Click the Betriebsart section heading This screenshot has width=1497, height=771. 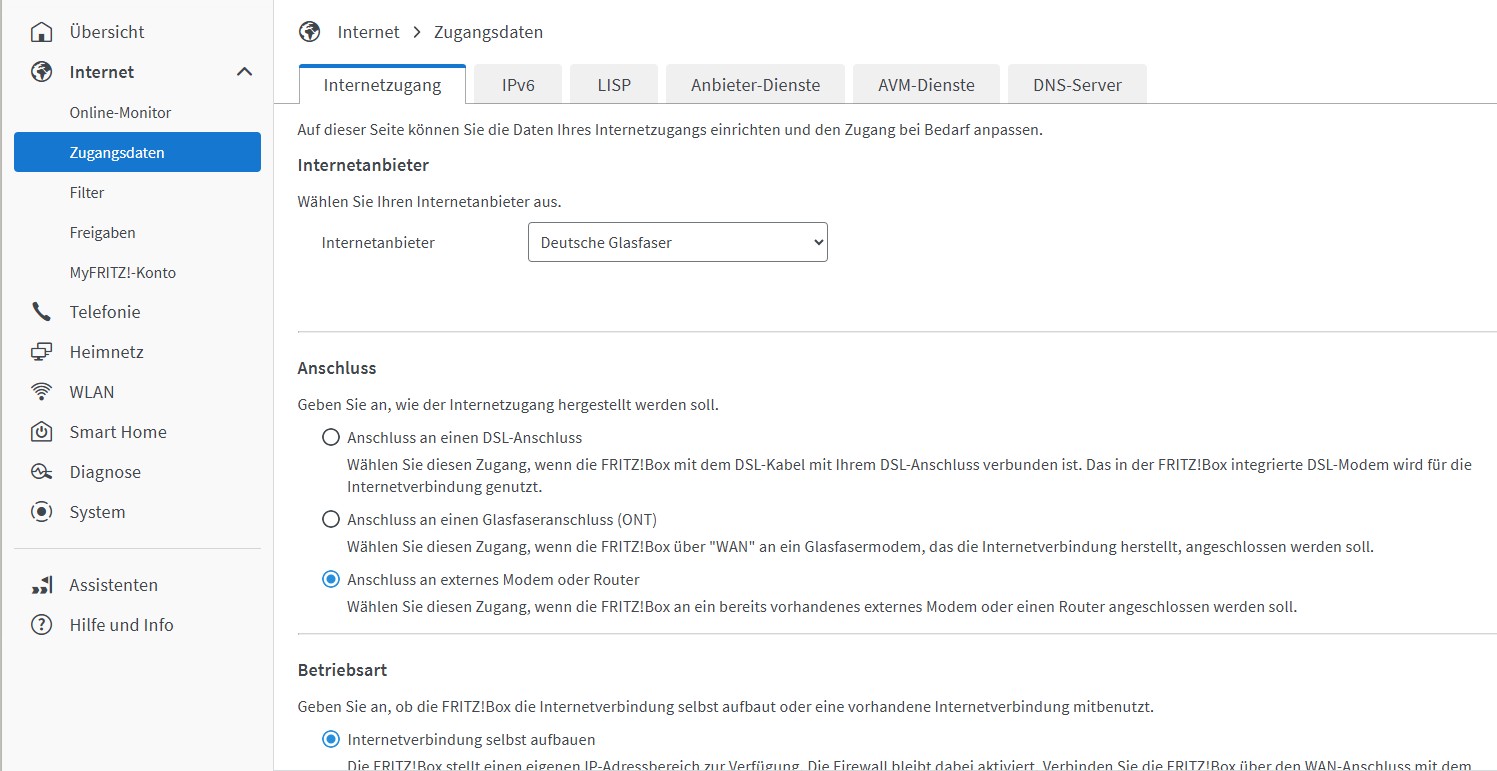pyautogui.click(x=342, y=669)
